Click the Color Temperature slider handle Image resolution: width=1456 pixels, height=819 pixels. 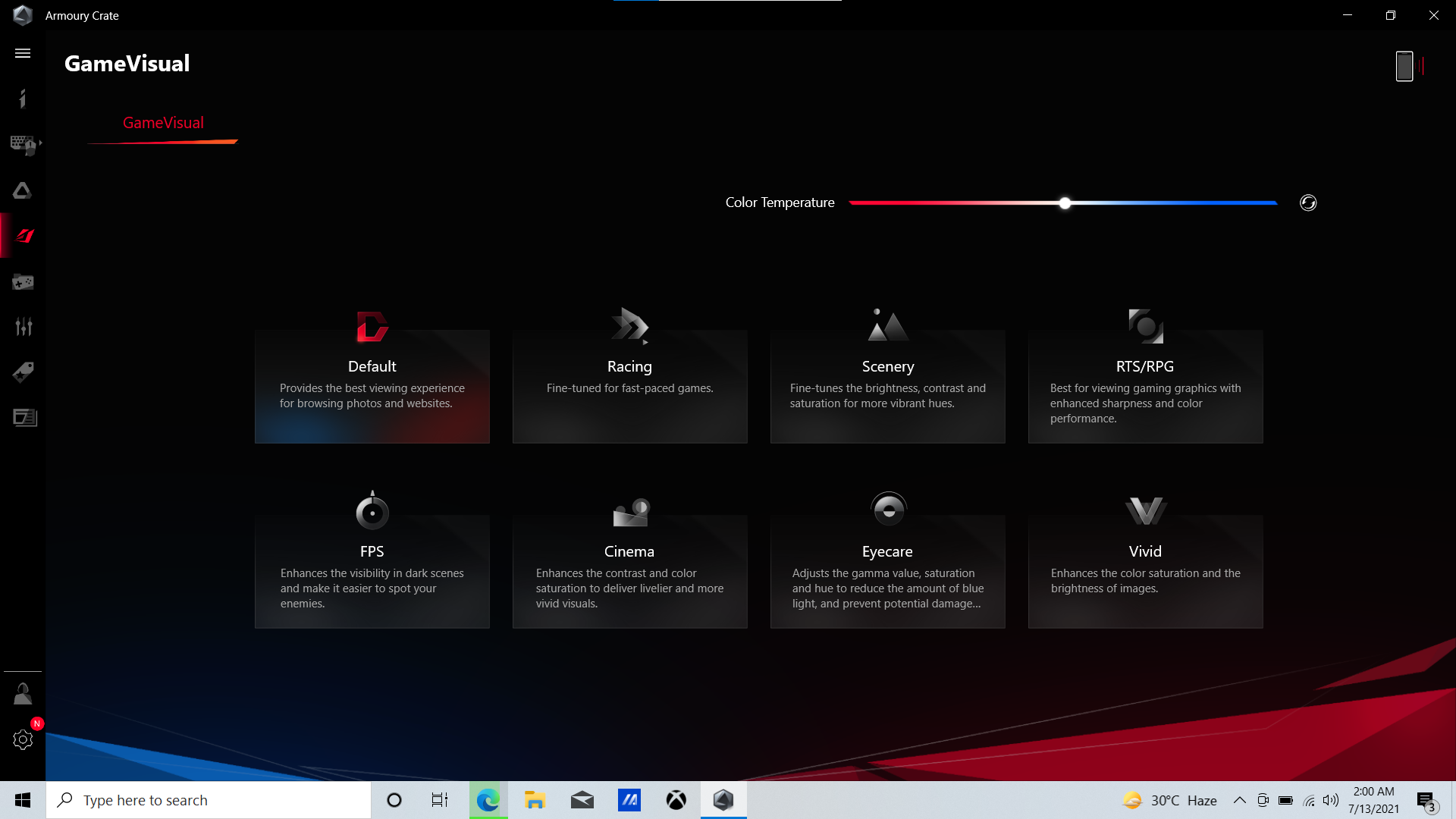pyautogui.click(x=1065, y=203)
